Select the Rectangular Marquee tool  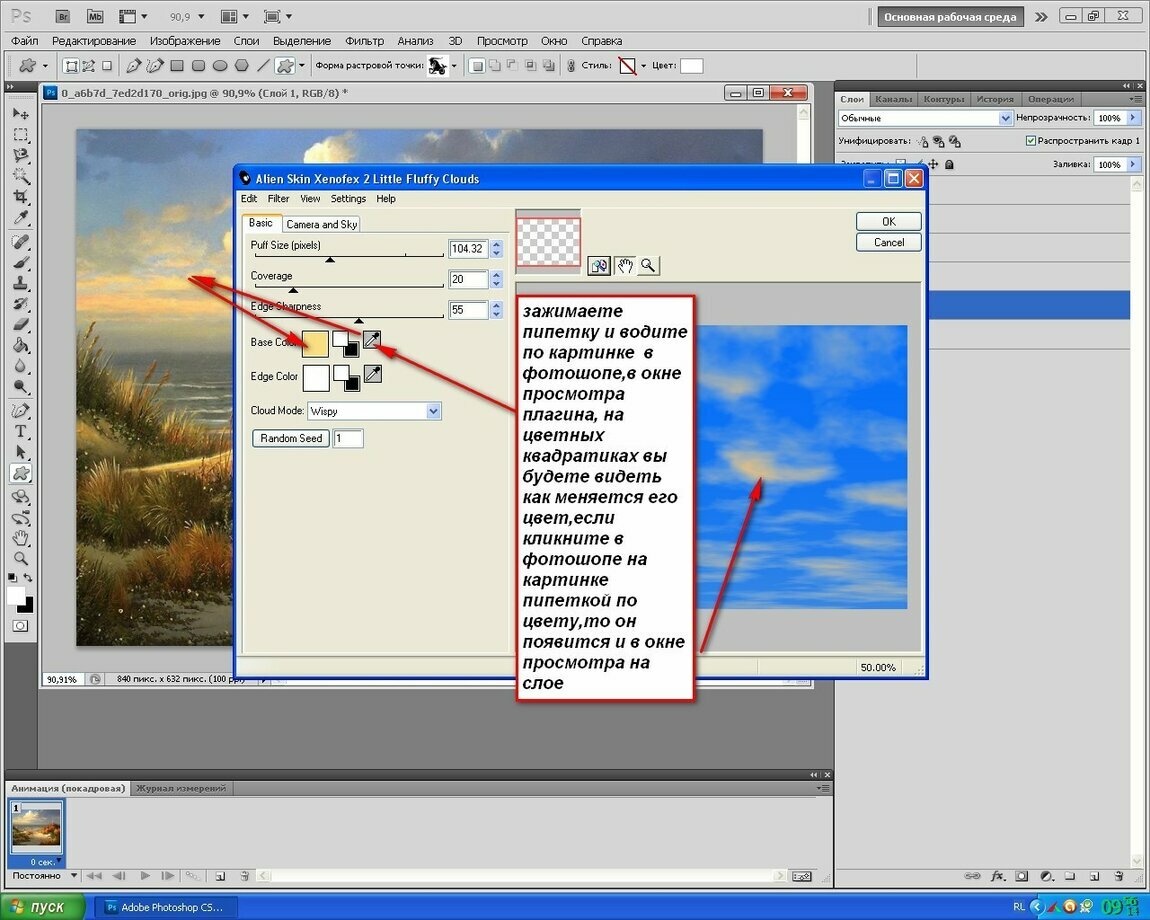pyautogui.click(x=21, y=134)
